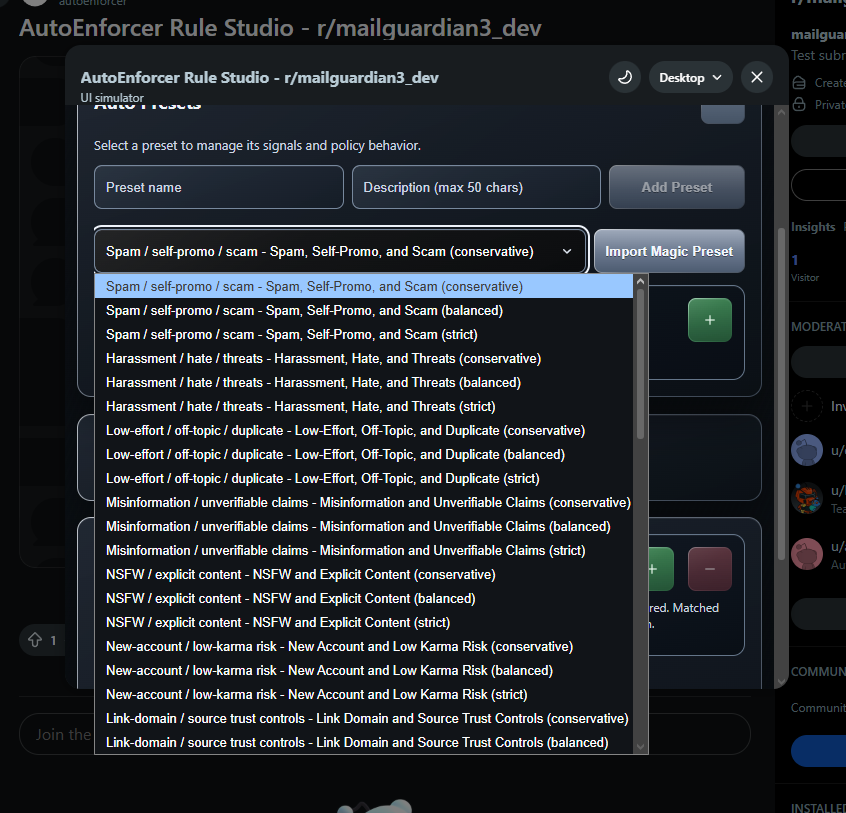Pick Misinformation and Unverifiable Claims (balanced)

[x=364, y=527]
